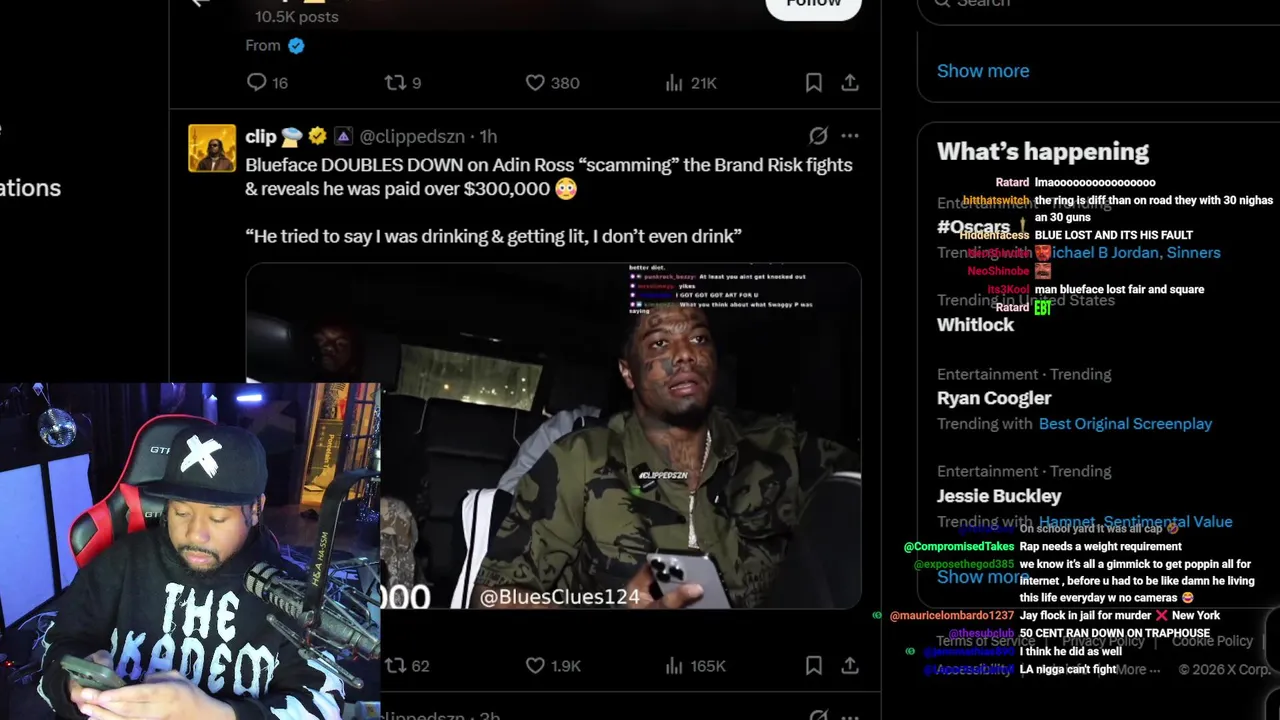The height and width of the screenshot is (720, 1280).
Task: Repost clip's post showing 62 reposts
Action: 396,666
